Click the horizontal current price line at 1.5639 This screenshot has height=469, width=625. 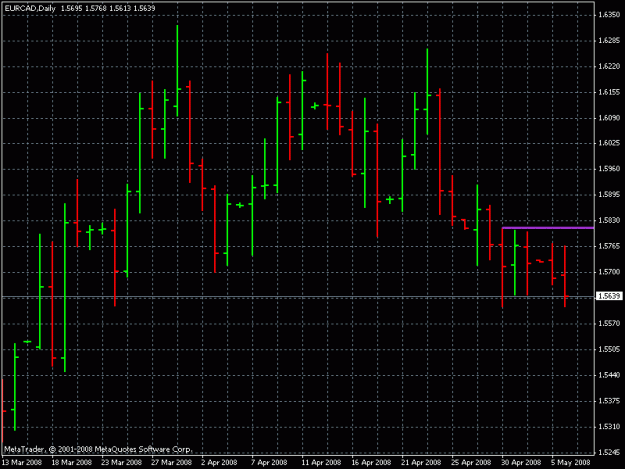coord(298,297)
